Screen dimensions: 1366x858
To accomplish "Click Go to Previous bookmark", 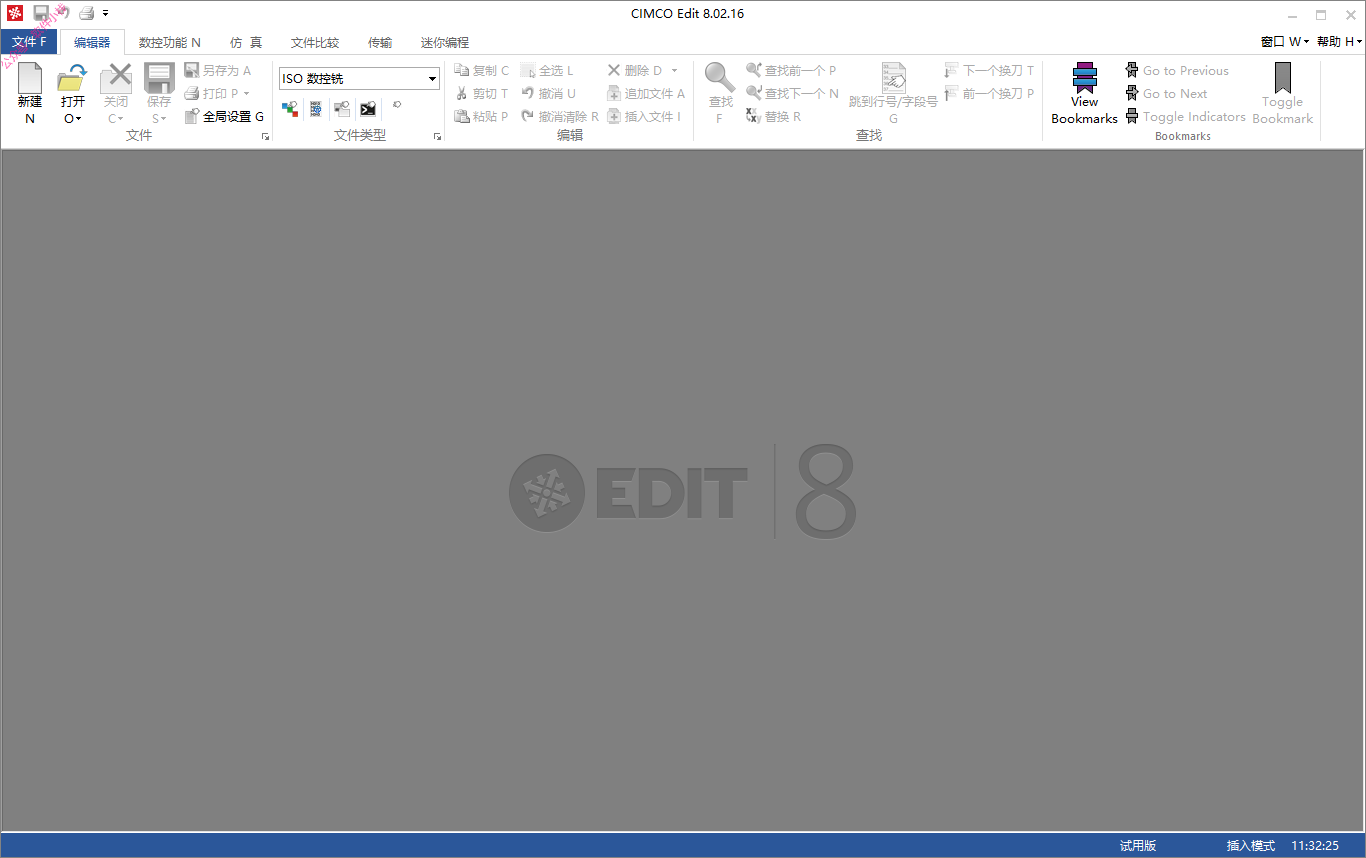I will (1177, 70).
